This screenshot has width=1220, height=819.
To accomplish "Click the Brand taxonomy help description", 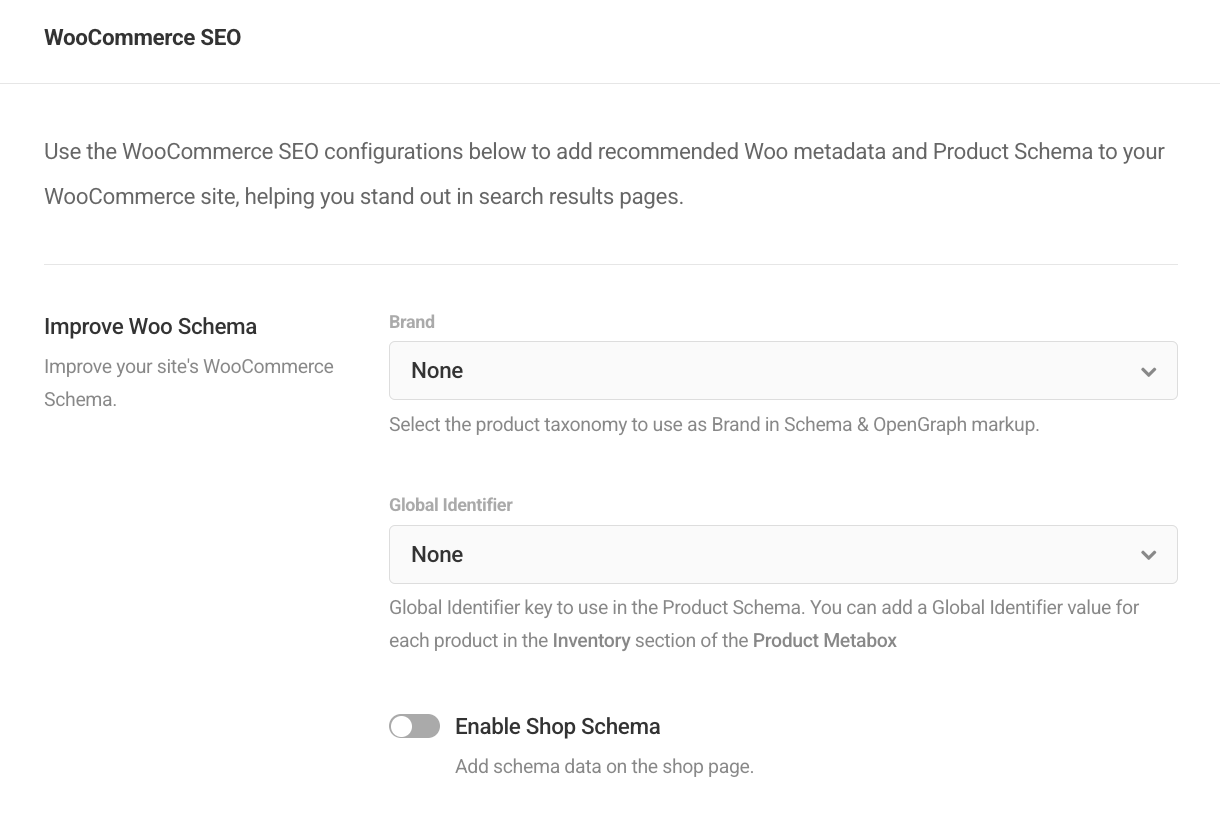I will (x=713, y=424).
